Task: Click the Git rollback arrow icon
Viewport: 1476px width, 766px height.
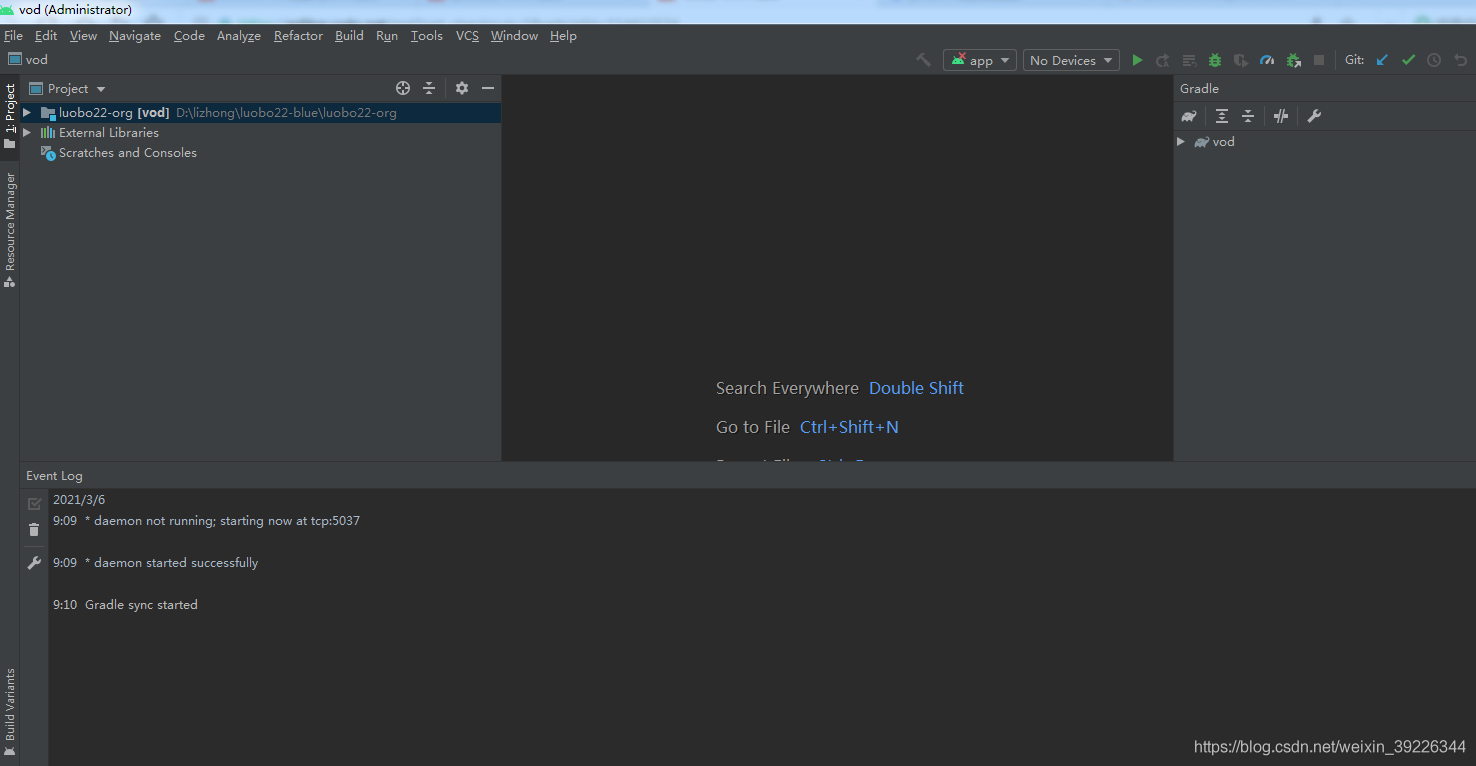Action: click(x=1460, y=60)
